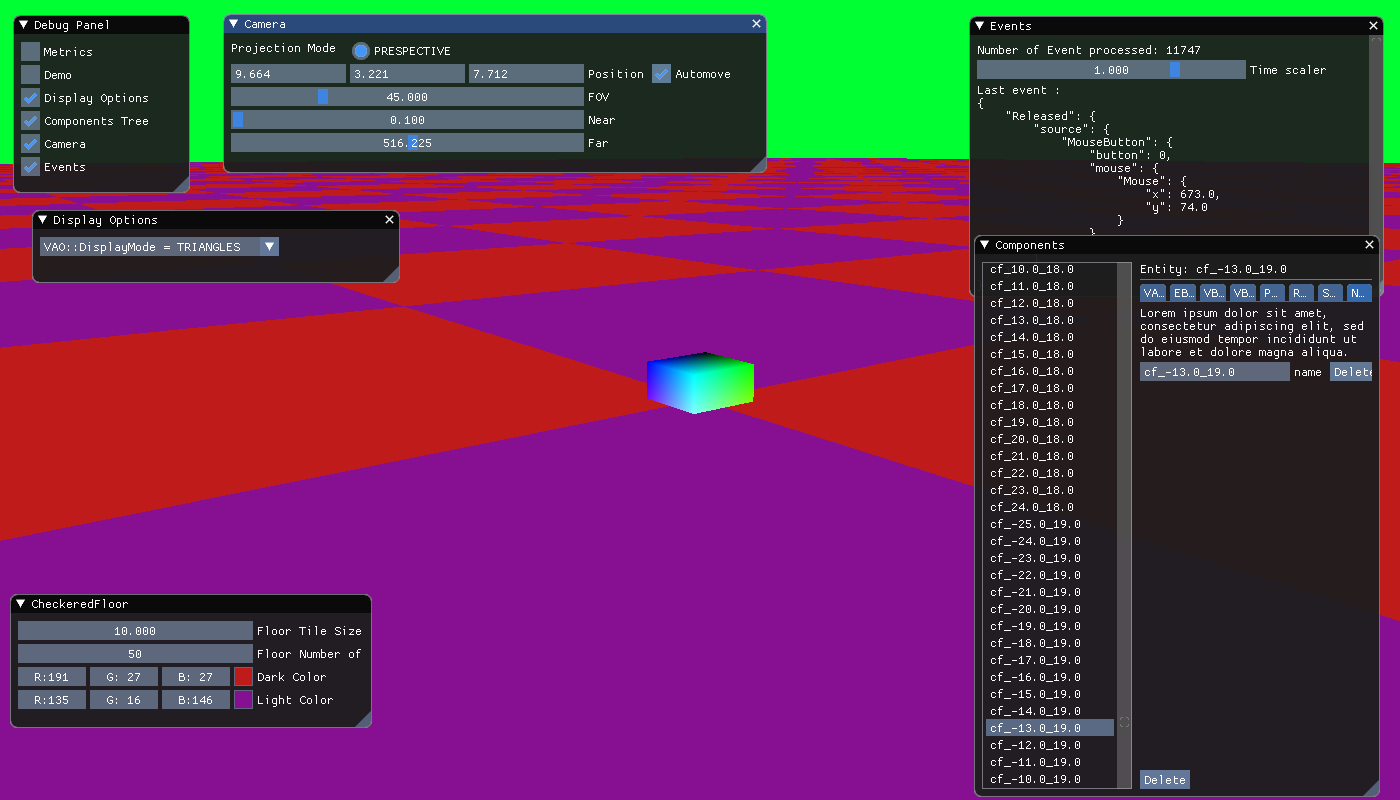Select entity cf_16.0_18.0 in the list
Screen dimensions: 1400x800
[1050, 371]
